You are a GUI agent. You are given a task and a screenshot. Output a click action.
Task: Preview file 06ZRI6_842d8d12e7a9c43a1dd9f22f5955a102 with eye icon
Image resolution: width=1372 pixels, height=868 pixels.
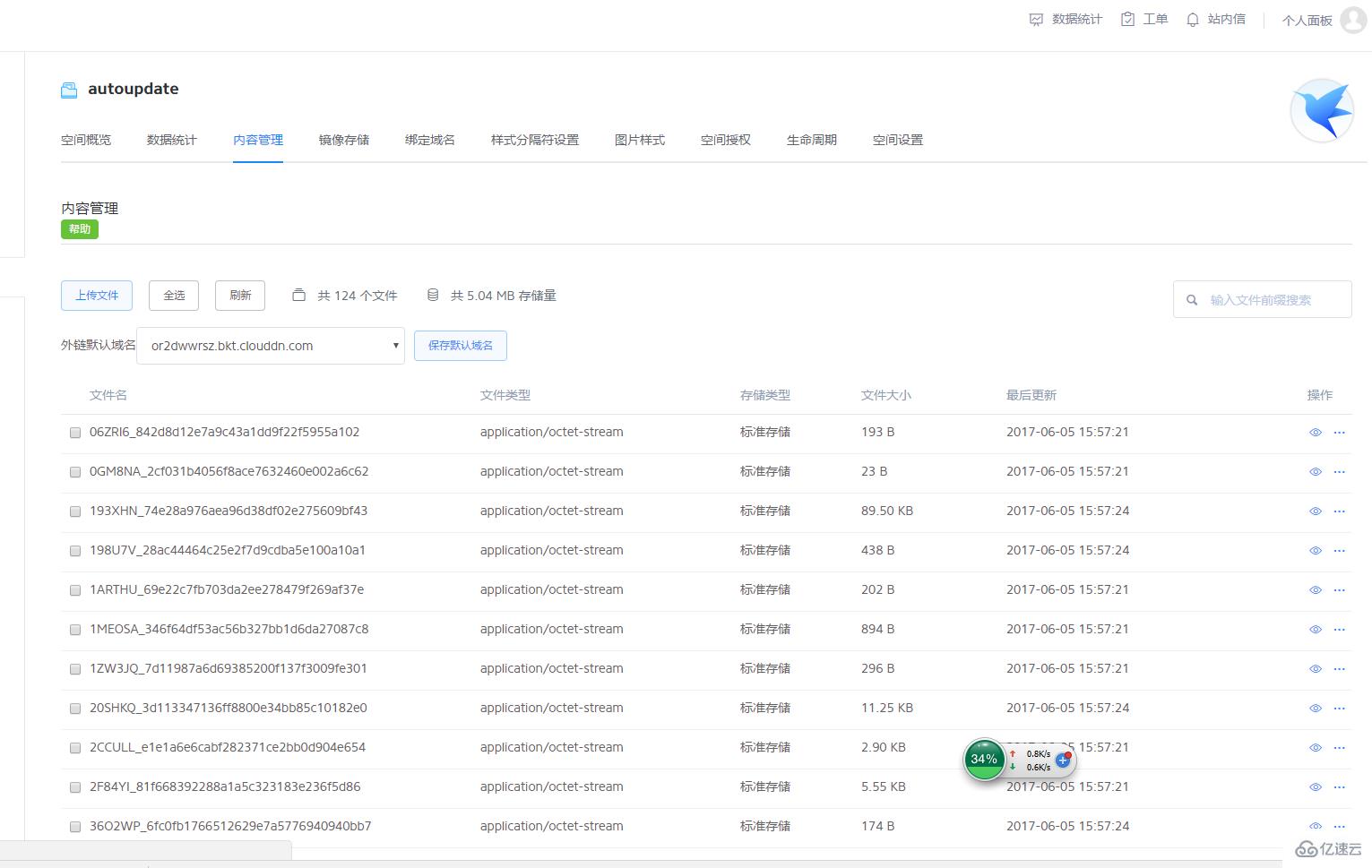[1316, 433]
